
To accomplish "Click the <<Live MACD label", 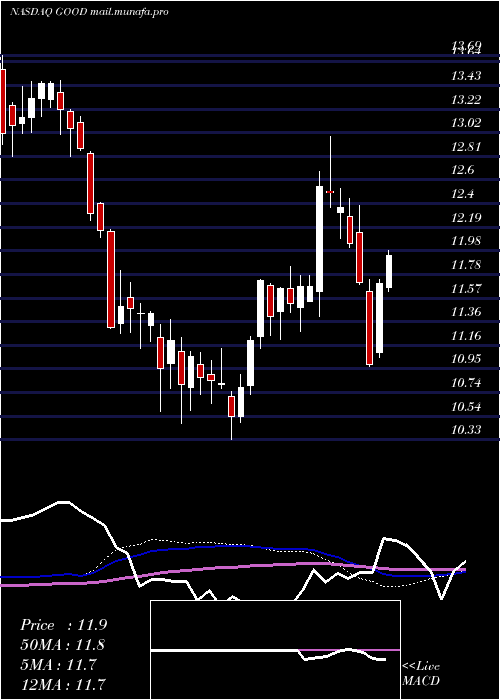I will coord(421,673).
